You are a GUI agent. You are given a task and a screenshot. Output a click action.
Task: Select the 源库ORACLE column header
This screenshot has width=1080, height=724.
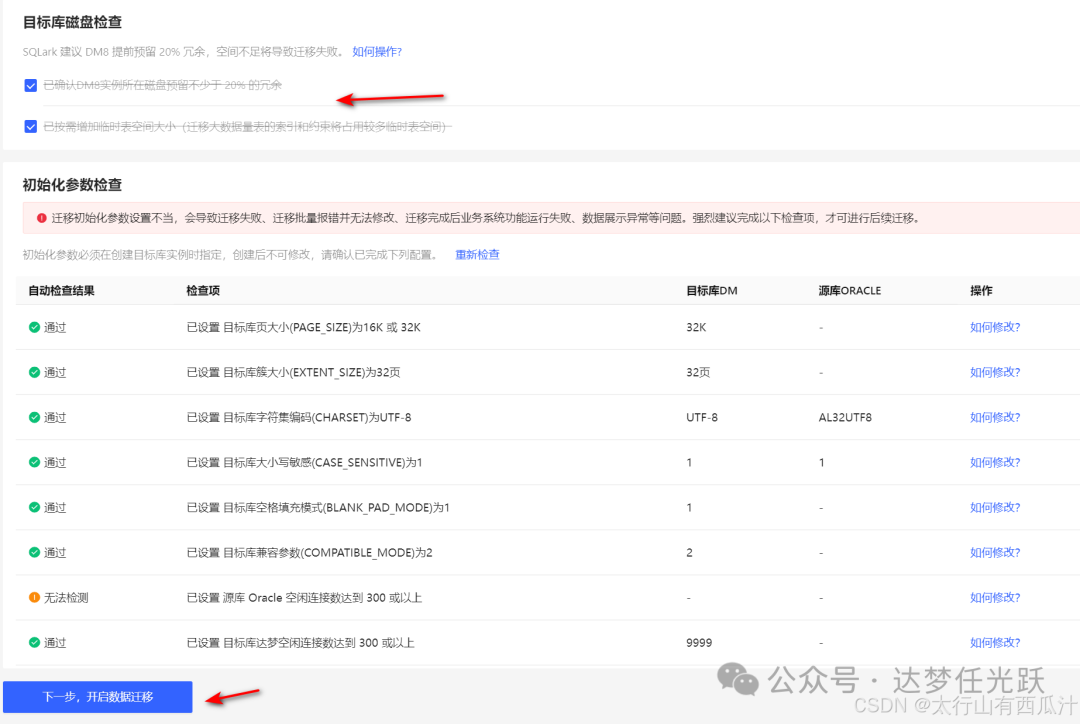click(850, 291)
